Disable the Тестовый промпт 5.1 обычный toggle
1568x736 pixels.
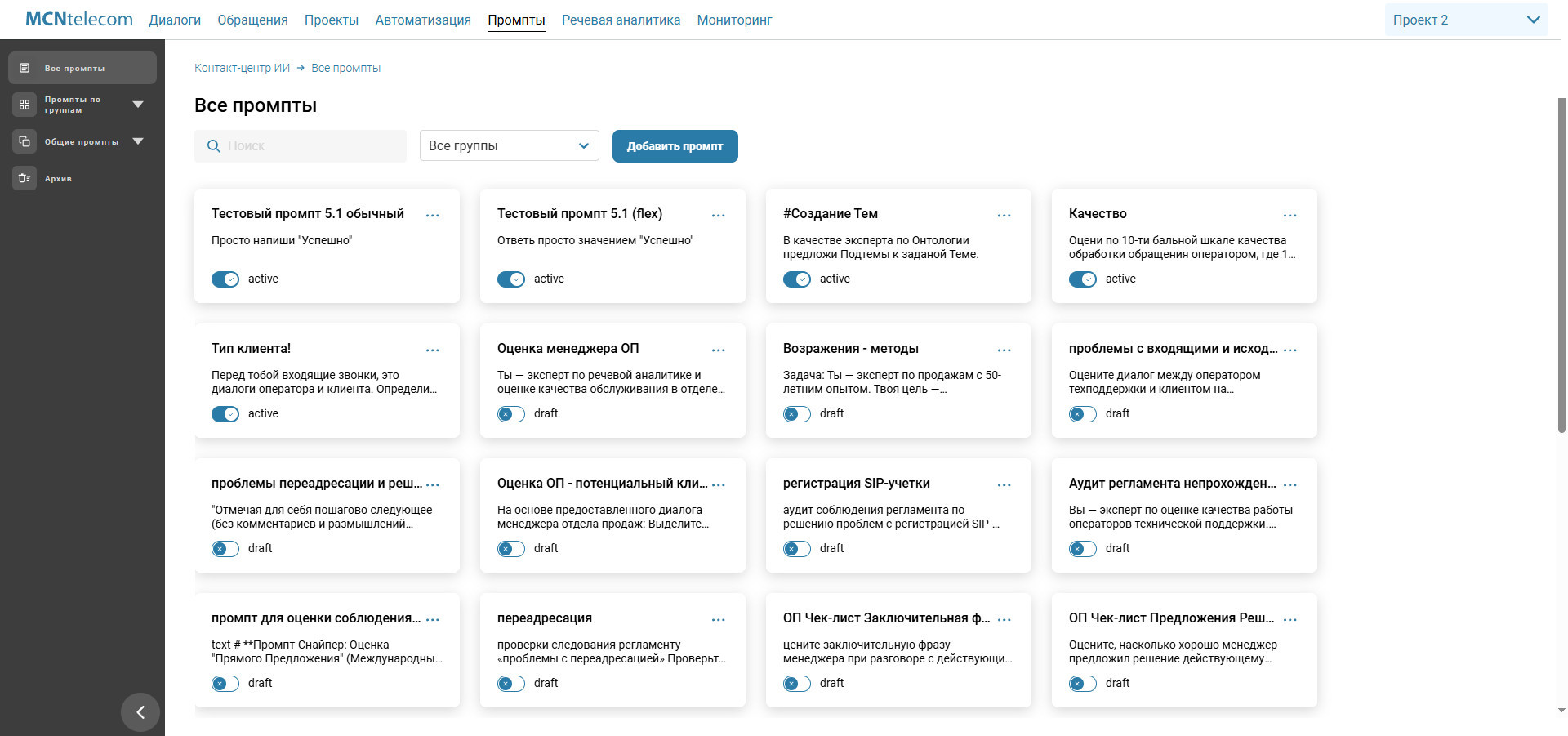click(x=225, y=279)
